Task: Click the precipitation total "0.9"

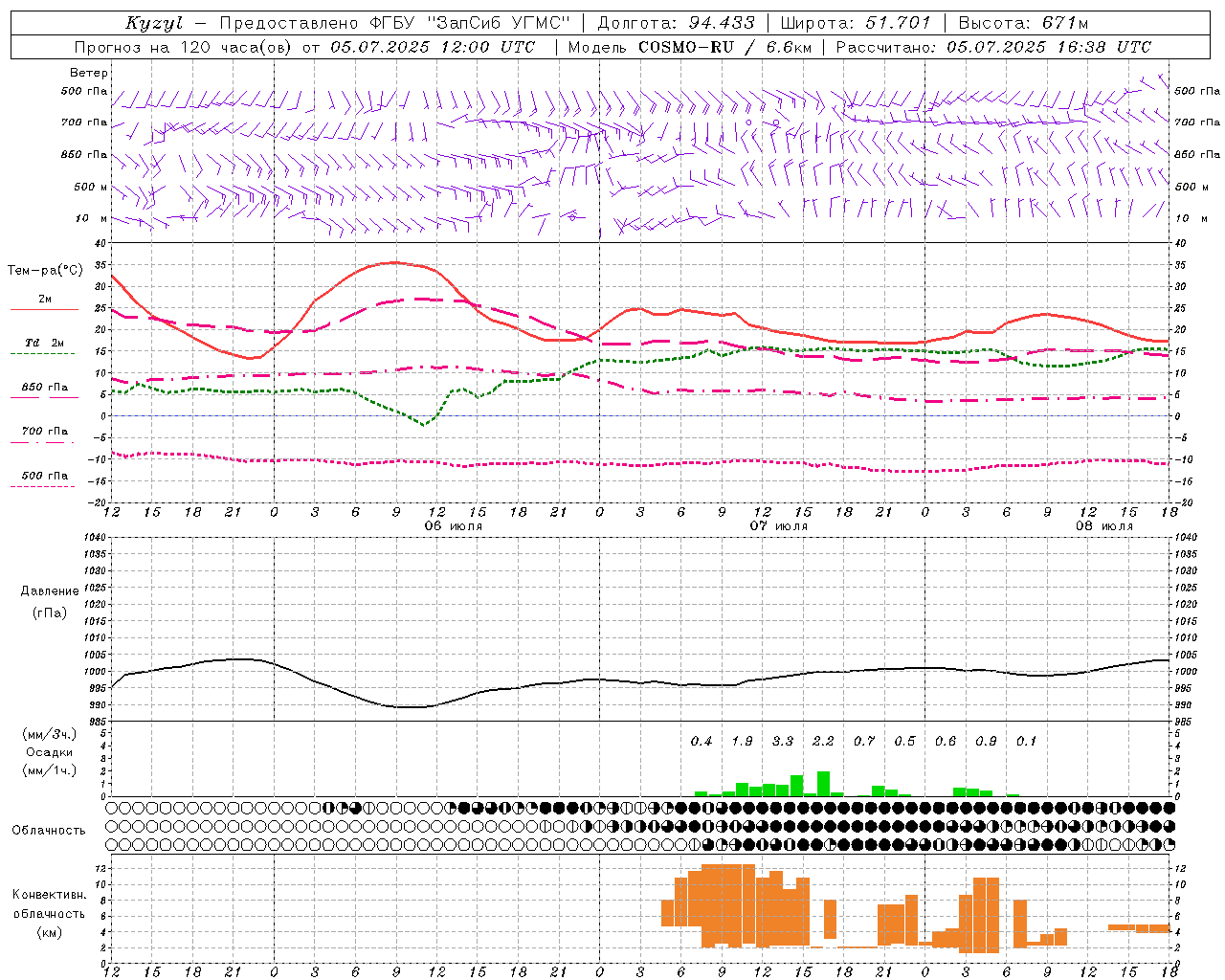Action: click(986, 741)
